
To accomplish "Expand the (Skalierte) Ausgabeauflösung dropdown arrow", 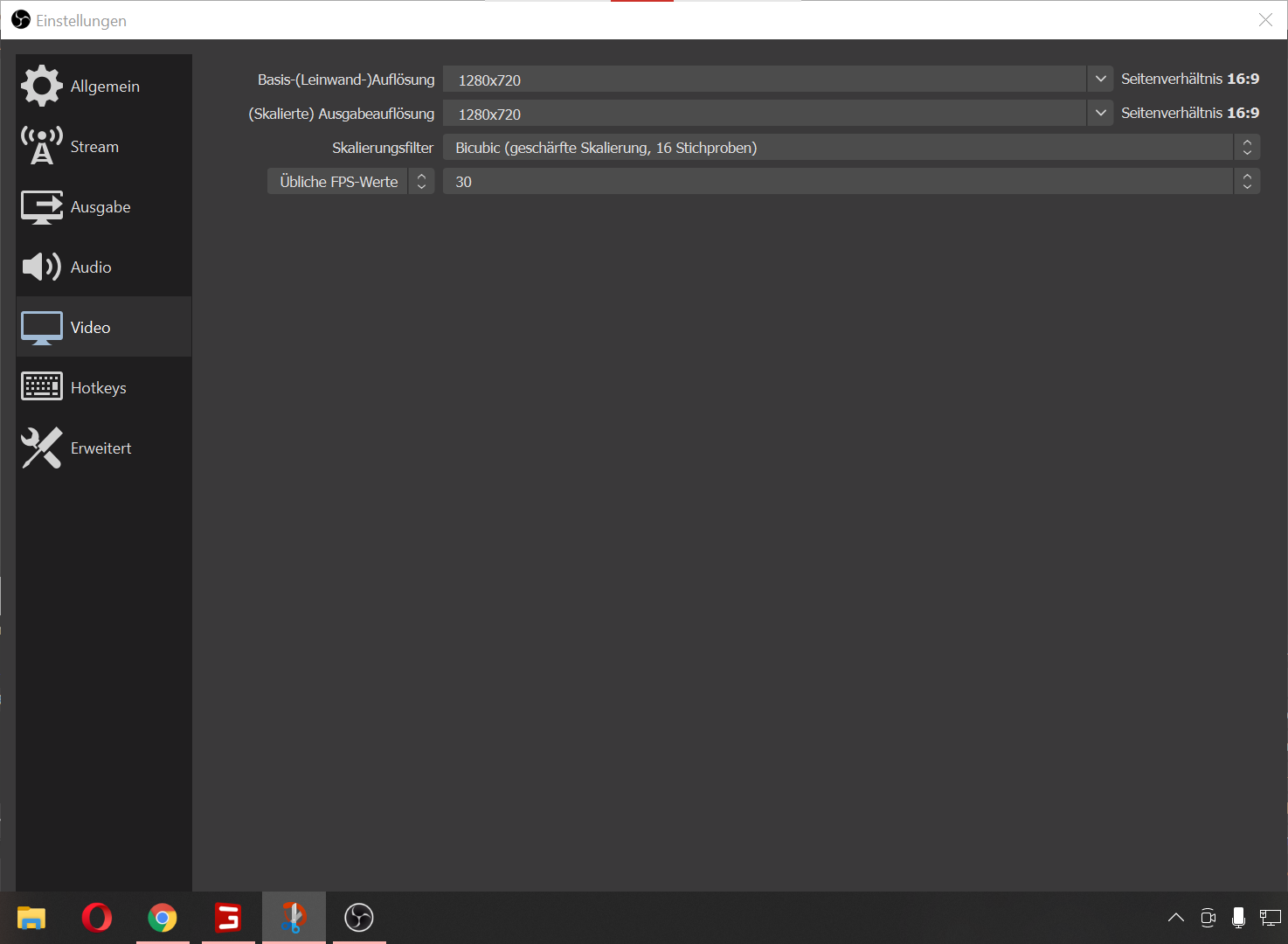I will pyautogui.click(x=1100, y=114).
